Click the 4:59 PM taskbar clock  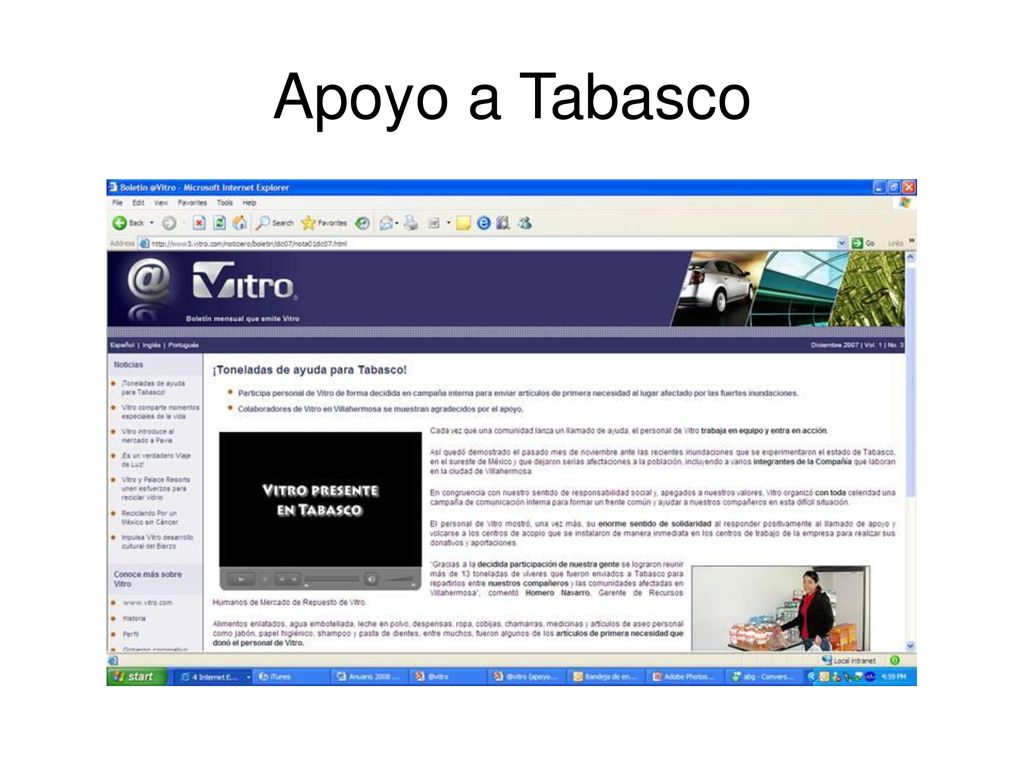click(893, 677)
